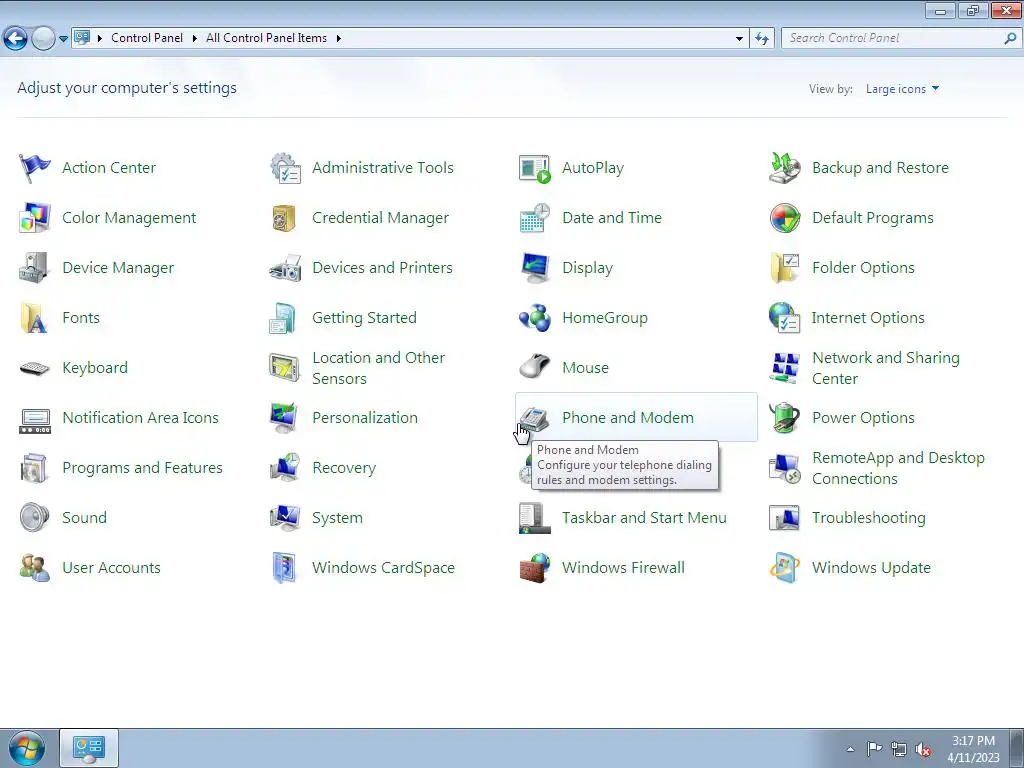Open the Power Options battery icon
The height and width of the screenshot is (768, 1024).
tap(784, 418)
